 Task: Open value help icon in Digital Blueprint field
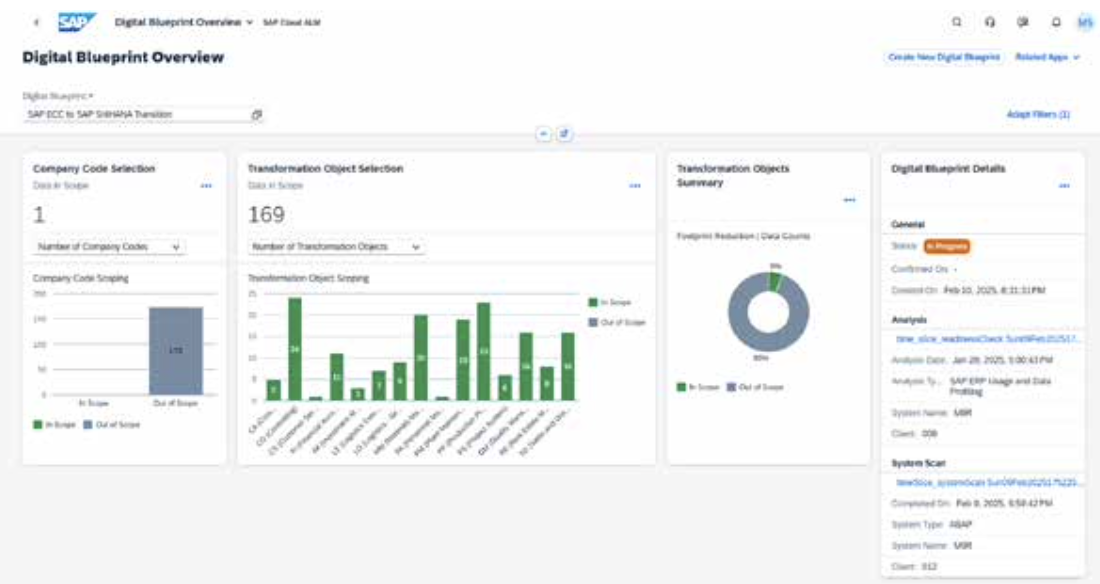[x=257, y=115]
